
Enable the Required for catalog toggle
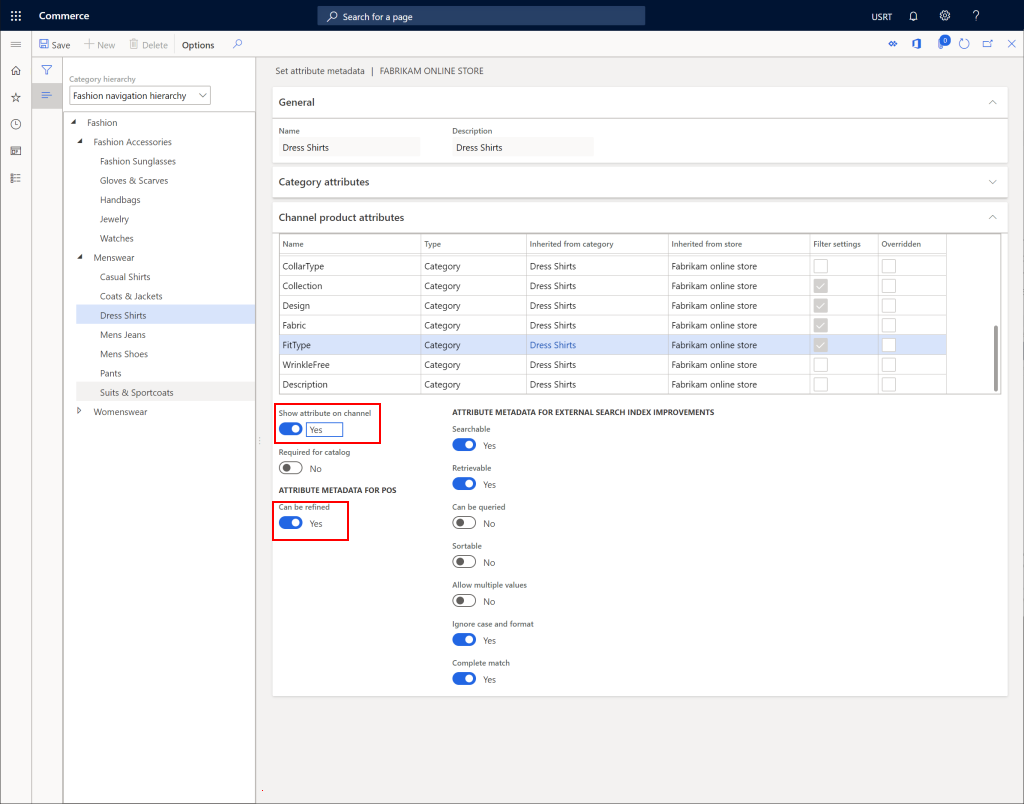[291, 468]
